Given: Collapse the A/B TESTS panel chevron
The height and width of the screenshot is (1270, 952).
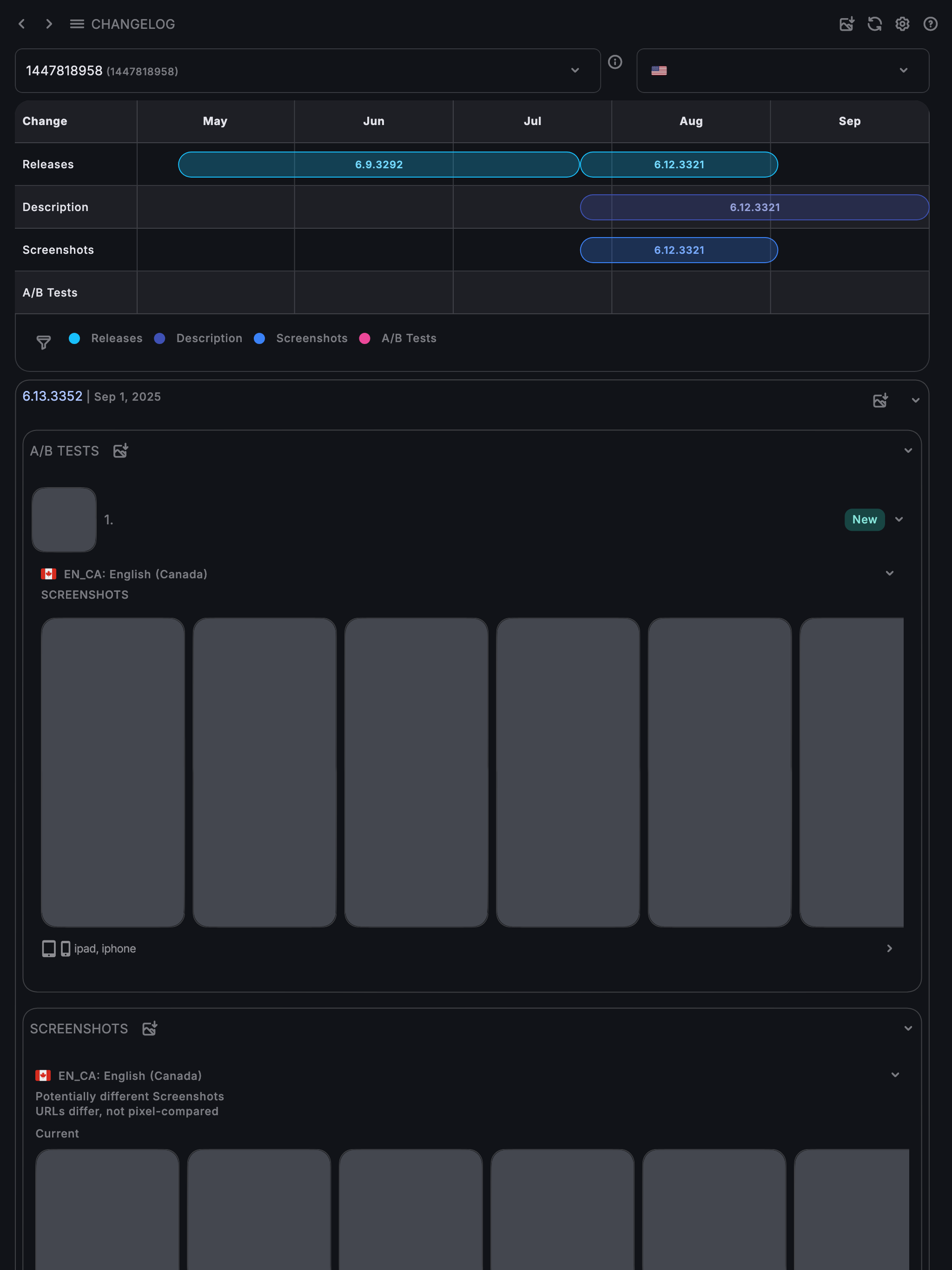Looking at the screenshot, I should (x=908, y=451).
